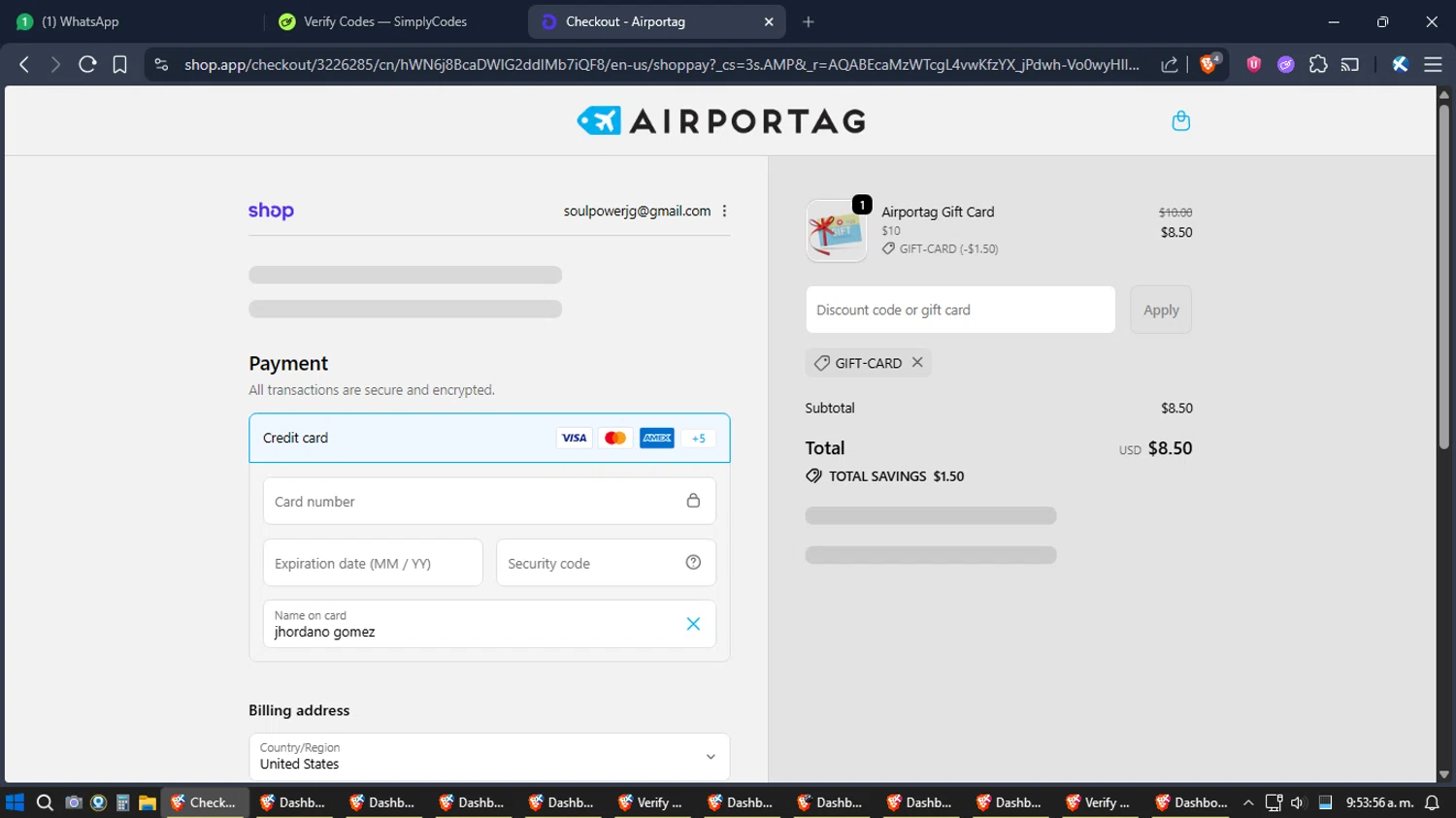The image size is (1456, 818).
Task: Click the TOTAL SAVINGS $1.50 line
Action: tap(884, 476)
